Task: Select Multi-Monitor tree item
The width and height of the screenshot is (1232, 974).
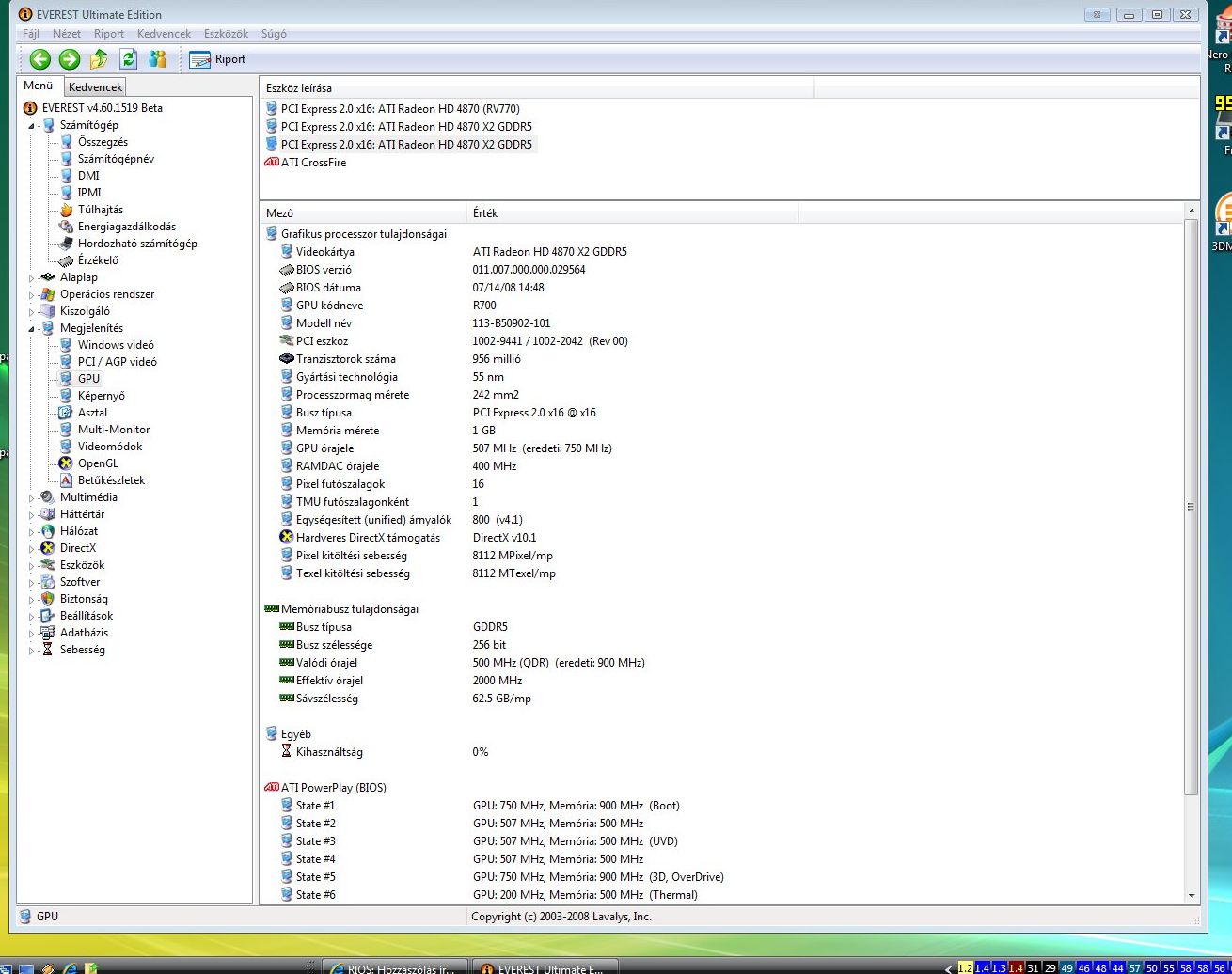Action: point(114,430)
